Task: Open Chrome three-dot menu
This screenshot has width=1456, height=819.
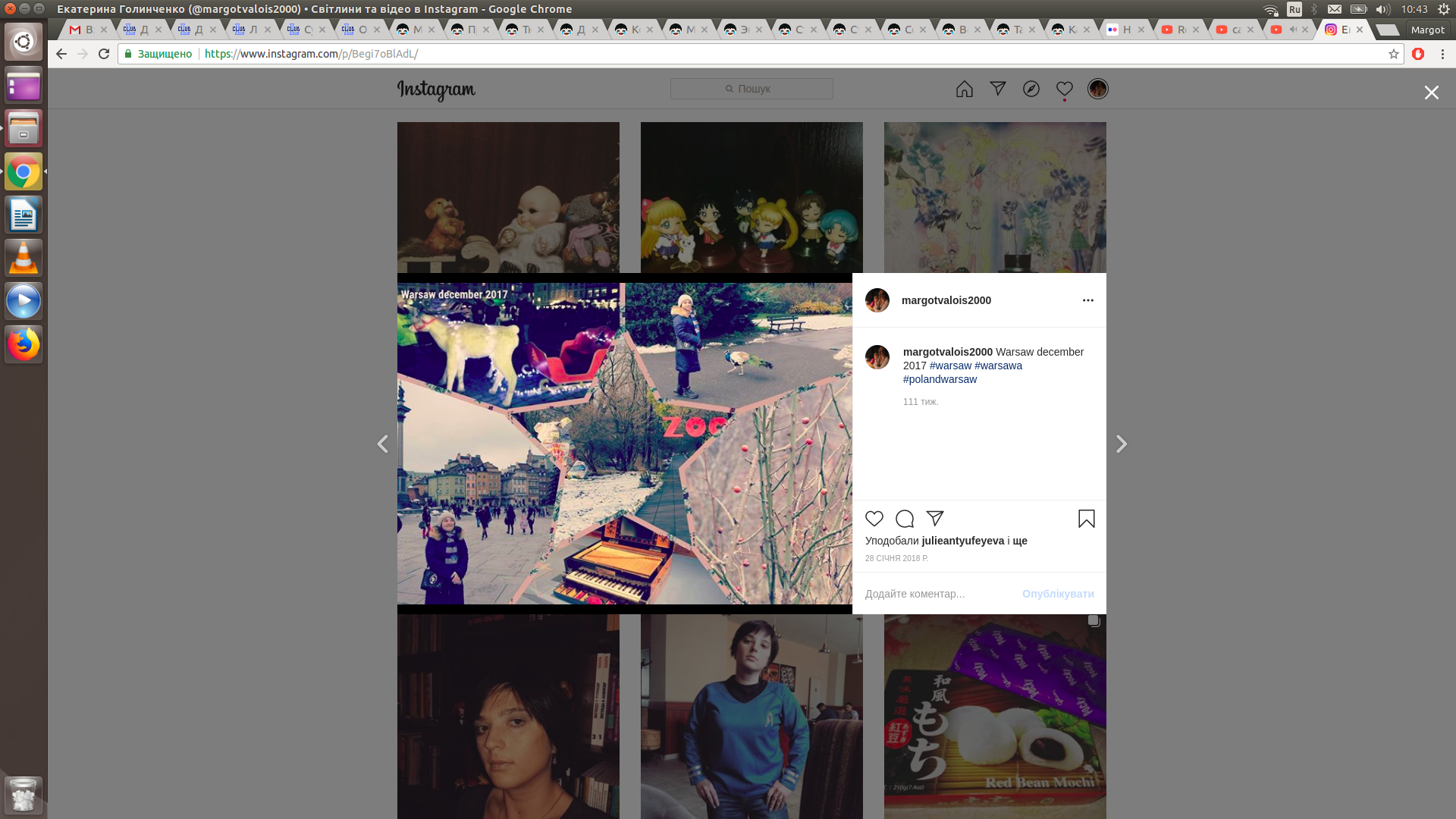Action: click(1442, 54)
